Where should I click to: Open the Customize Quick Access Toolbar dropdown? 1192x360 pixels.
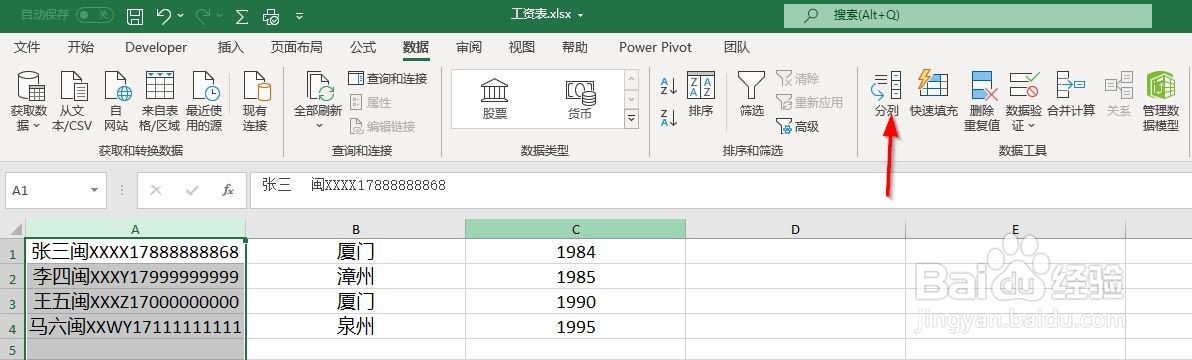(x=299, y=15)
